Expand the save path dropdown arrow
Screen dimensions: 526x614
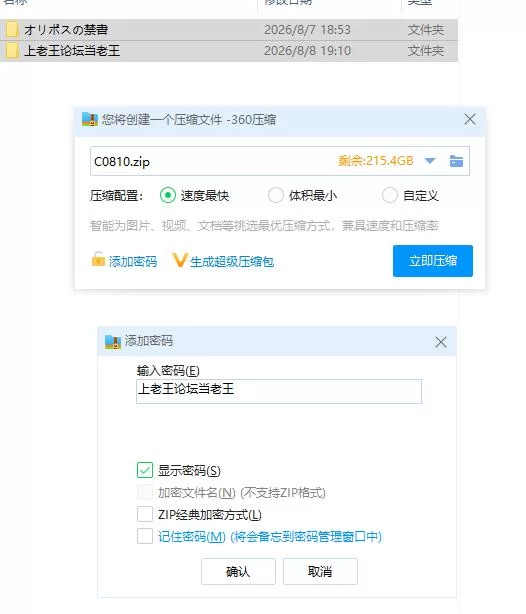point(430,161)
